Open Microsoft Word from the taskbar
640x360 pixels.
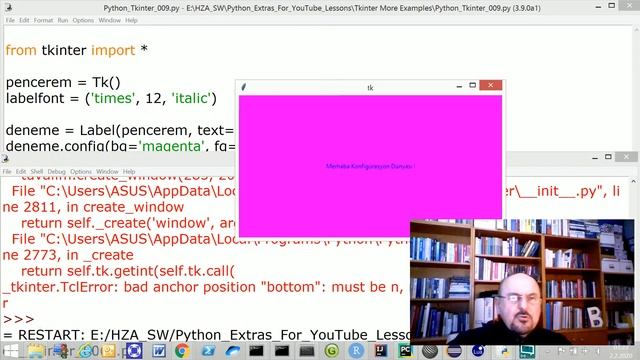[x=159, y=351]
